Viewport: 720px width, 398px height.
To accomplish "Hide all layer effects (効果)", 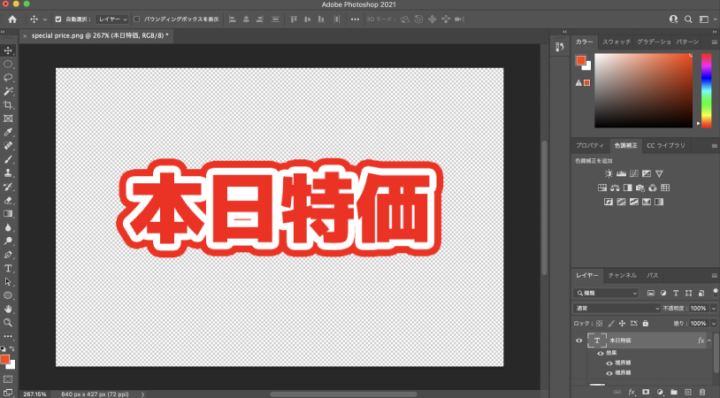I will point(600,353).
